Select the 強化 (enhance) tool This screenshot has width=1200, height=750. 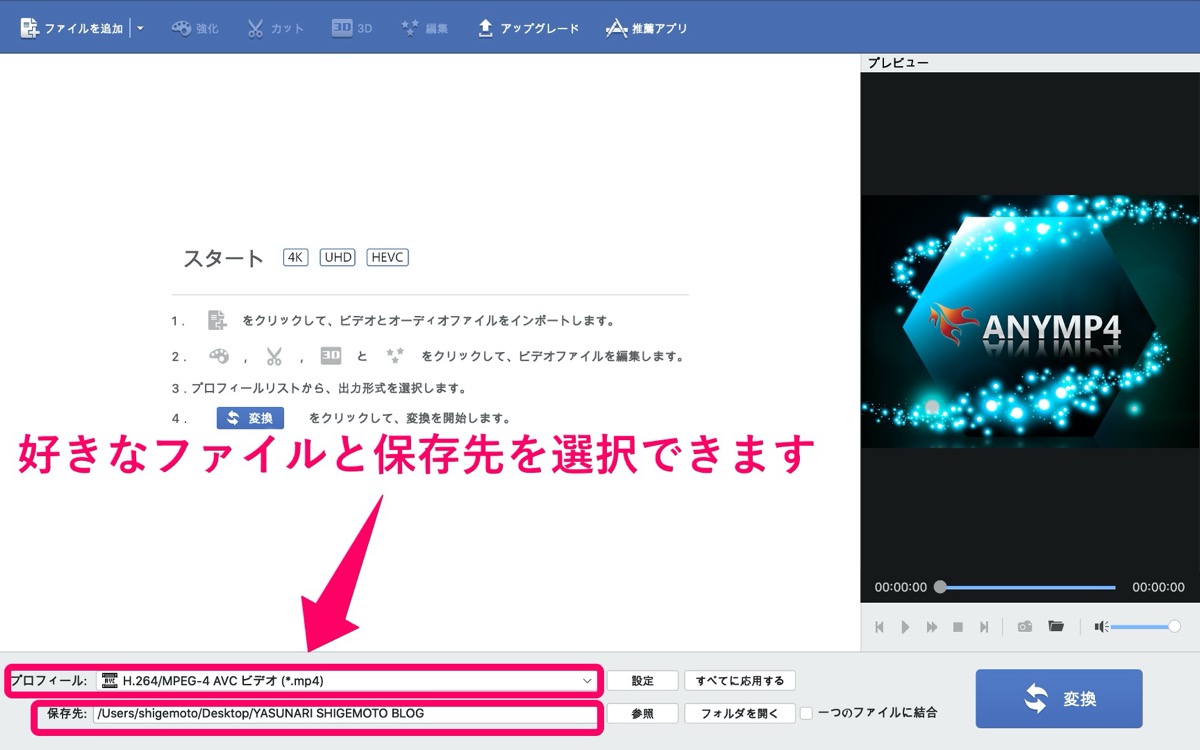point(195,28)
